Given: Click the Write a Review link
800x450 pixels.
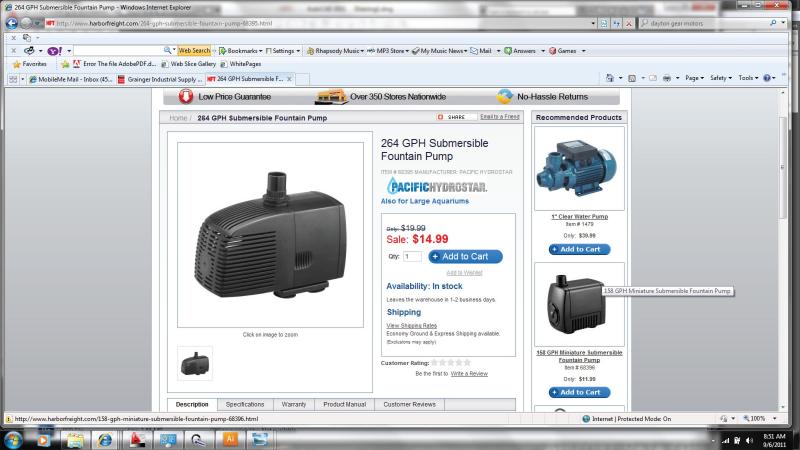Looking at the screenshot, I should [x=469, y=373].
